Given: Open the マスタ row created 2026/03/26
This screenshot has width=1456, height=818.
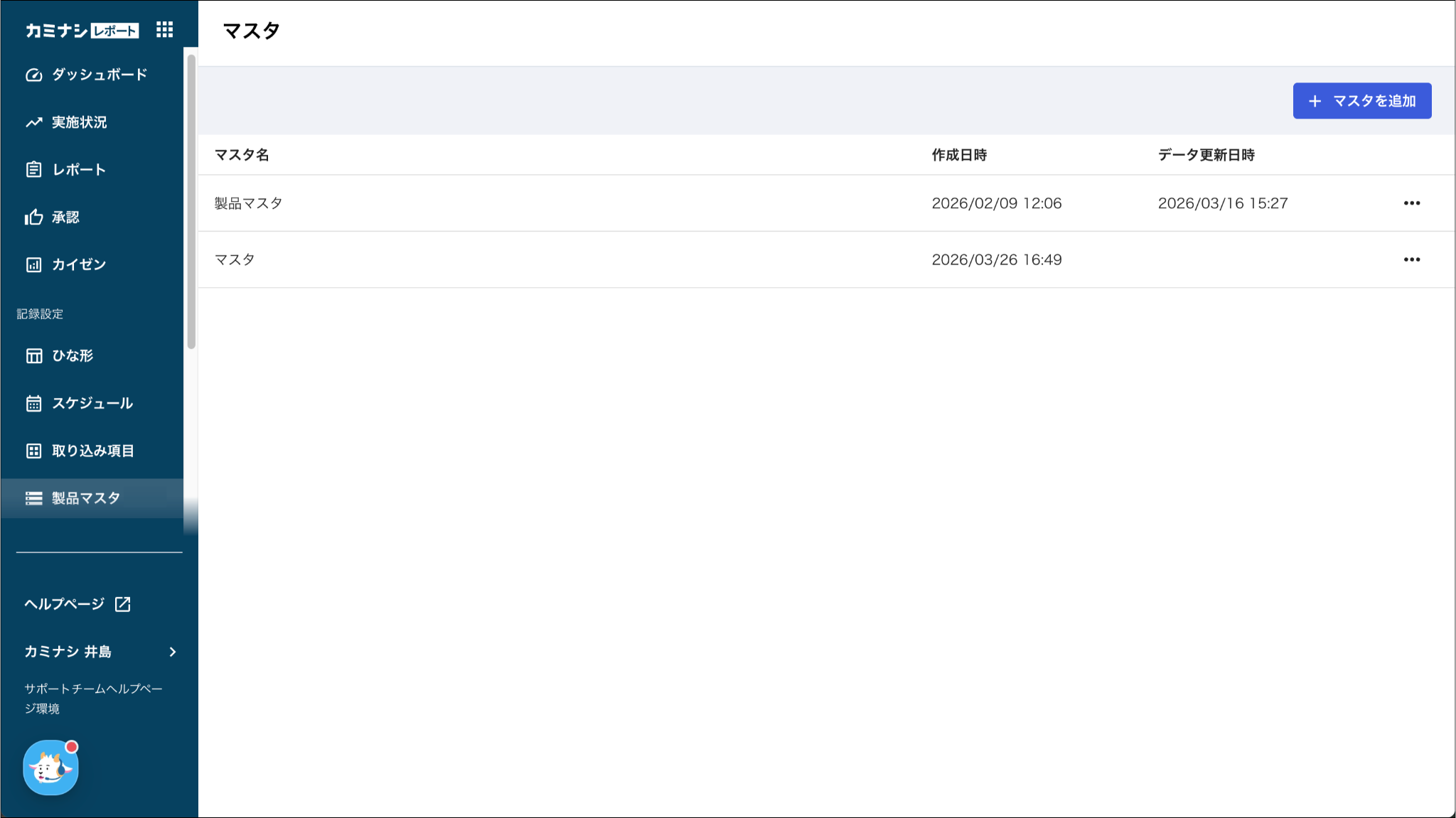Looking at the screenshot, I should [x=235, y=259].
